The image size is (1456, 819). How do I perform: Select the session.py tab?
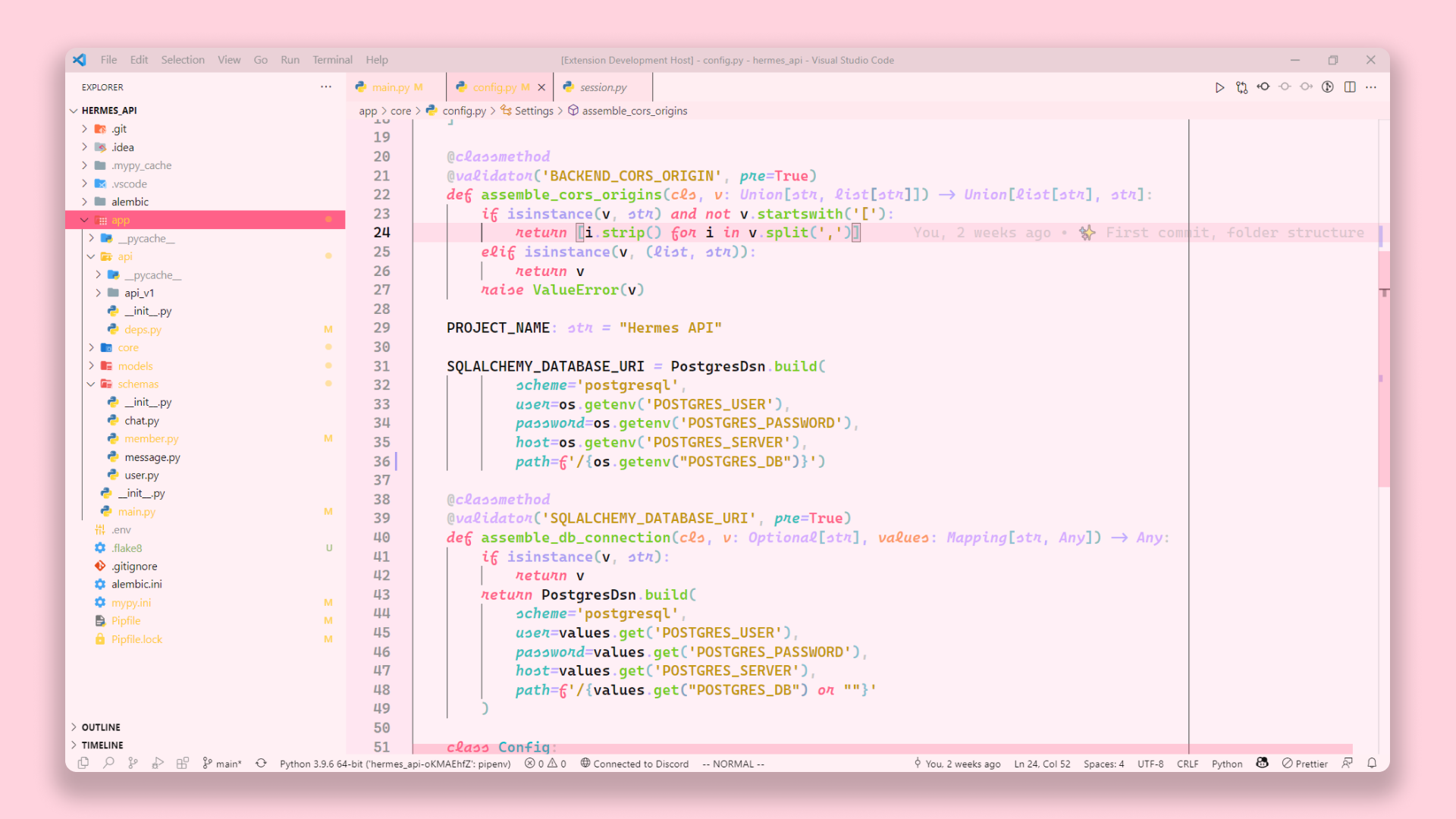601,87
